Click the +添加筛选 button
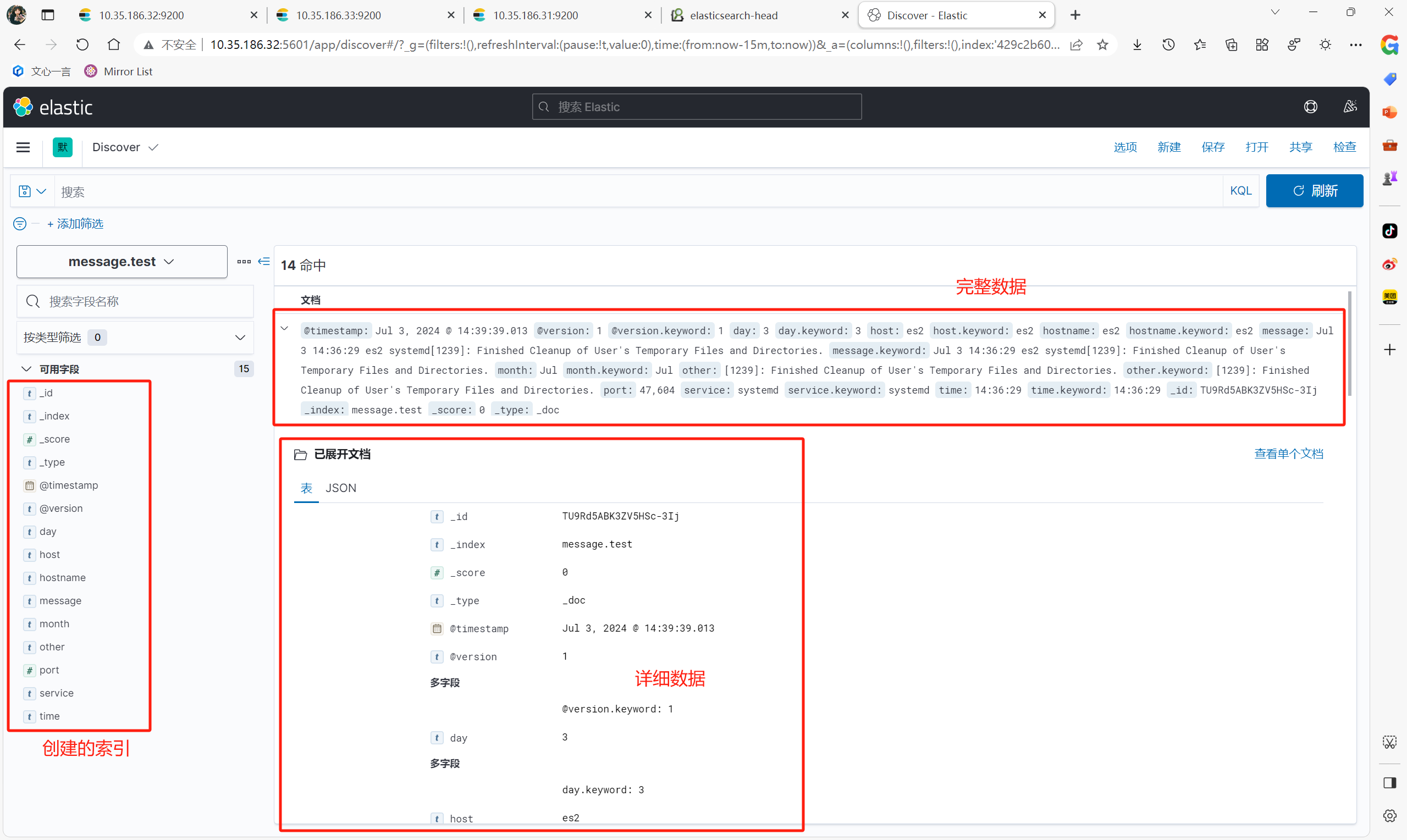The height and width of the screenshot is (840, 1407). [74, 223]
